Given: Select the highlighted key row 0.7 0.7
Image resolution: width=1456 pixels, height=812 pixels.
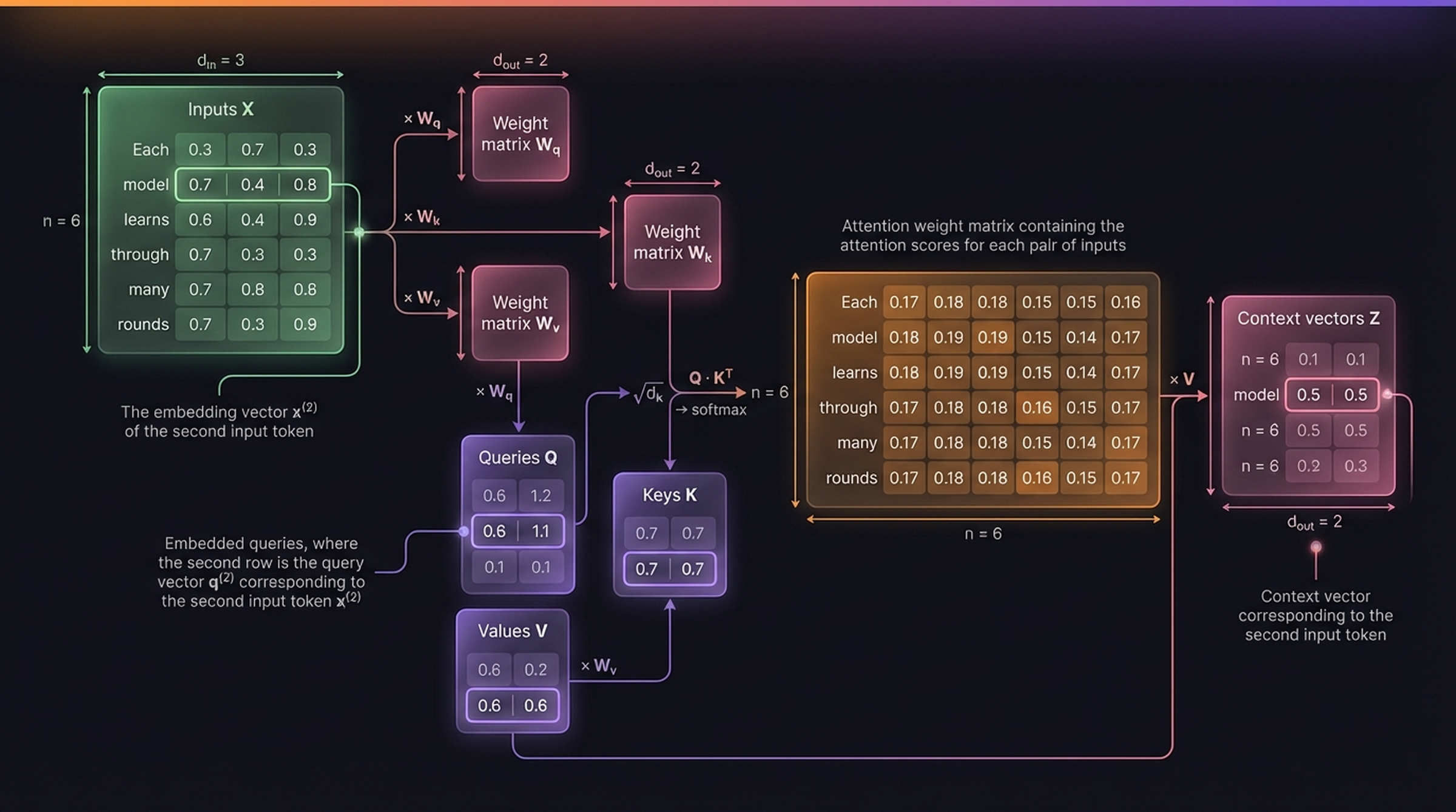Looking at the screenshot, I should point(669,569).
